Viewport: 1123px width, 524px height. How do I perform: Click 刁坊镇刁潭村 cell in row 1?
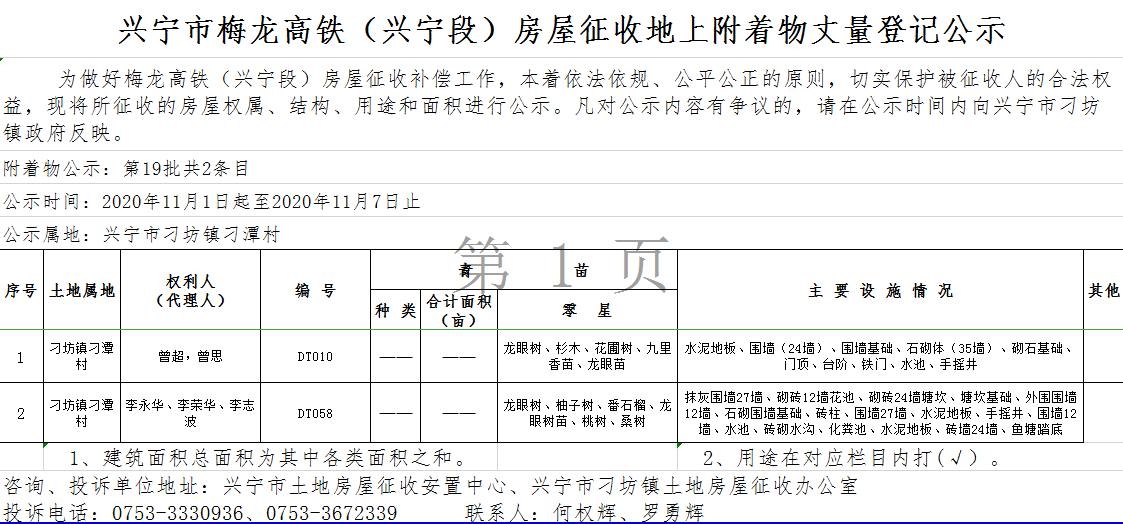pos(82,356)
